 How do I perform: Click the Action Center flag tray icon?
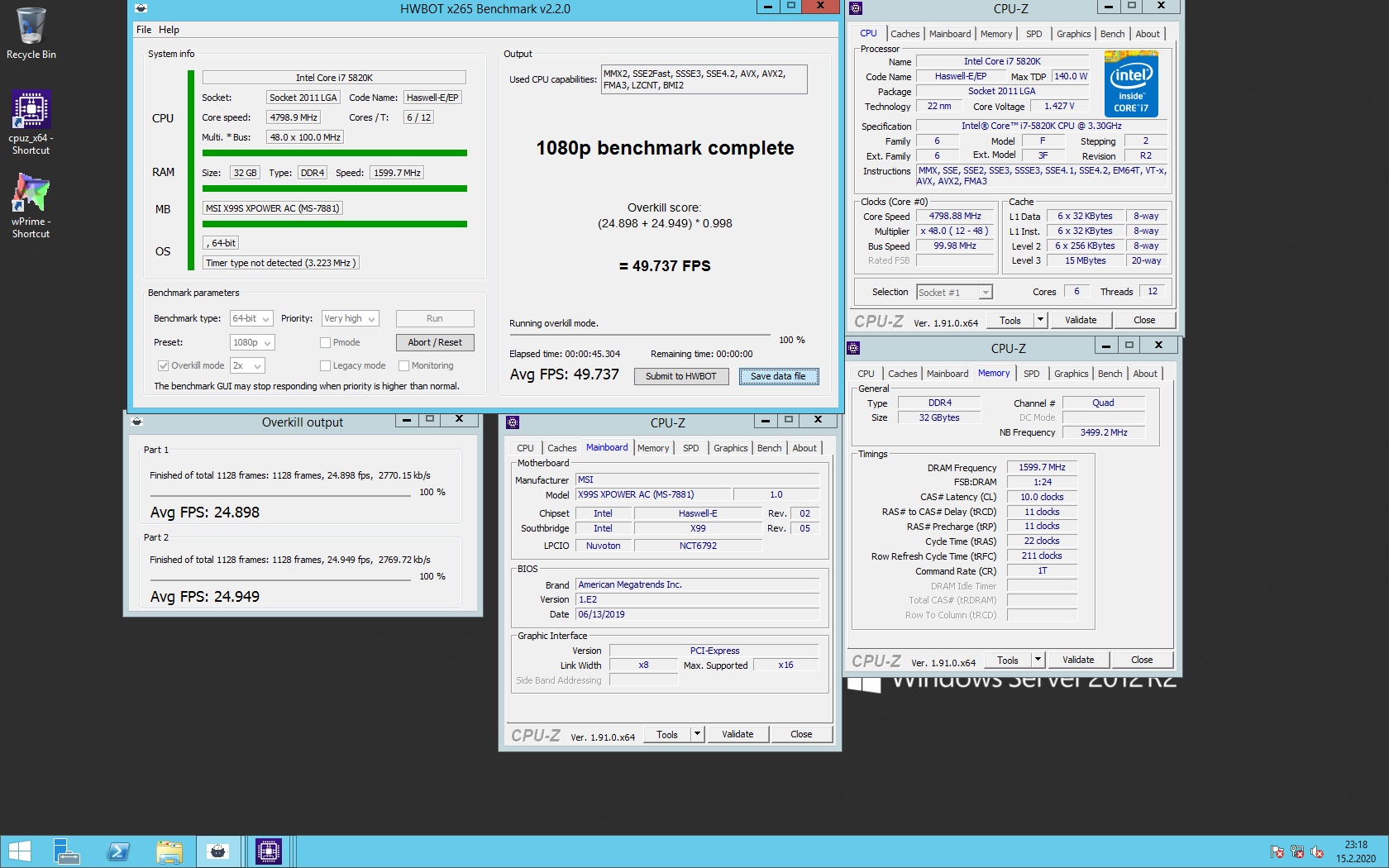pyautogui.click(x=1277, y=851)
